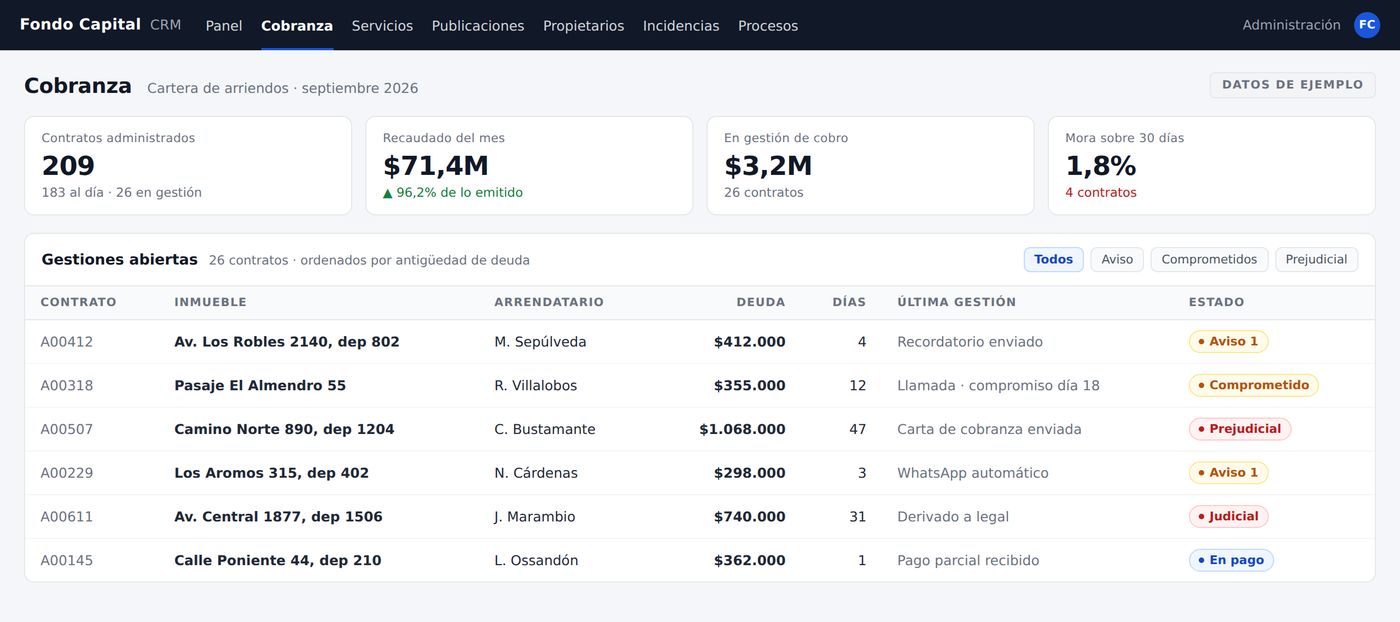Click the Judicial status badge
1400x622 pixels.
[x=1228, y=517]
